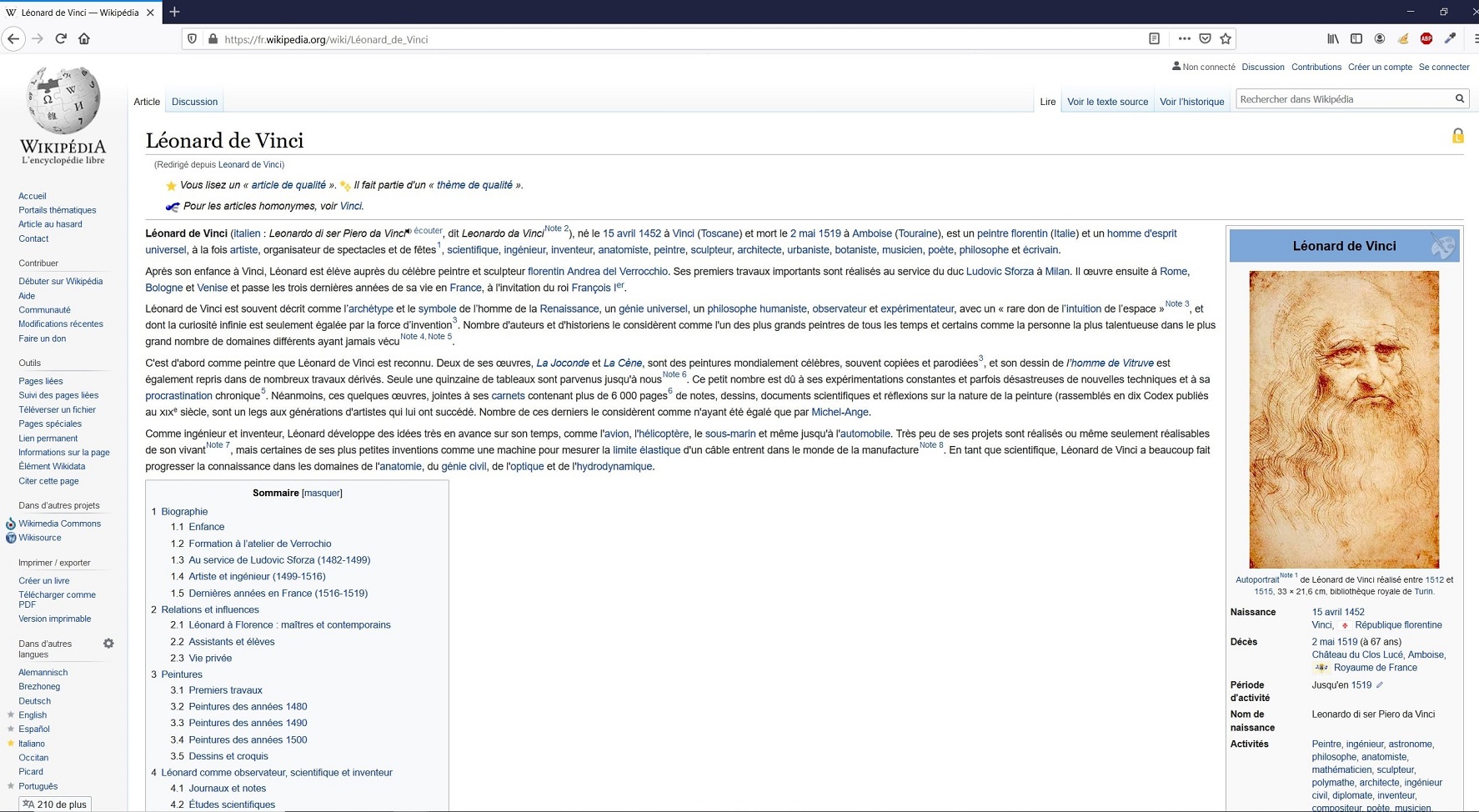Viewport: 1479px width, 812px height.
Task: Select the Article tab
Action: 147,102
